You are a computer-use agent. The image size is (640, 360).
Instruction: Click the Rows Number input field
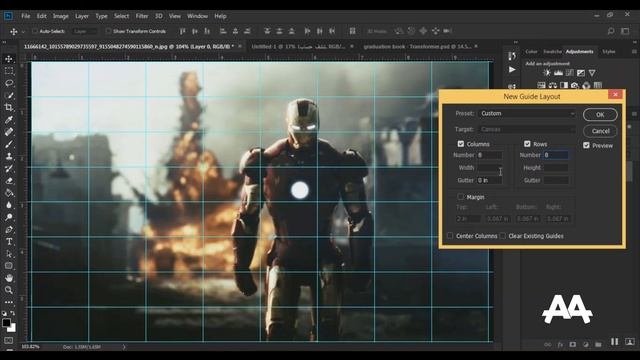[556, 155]
